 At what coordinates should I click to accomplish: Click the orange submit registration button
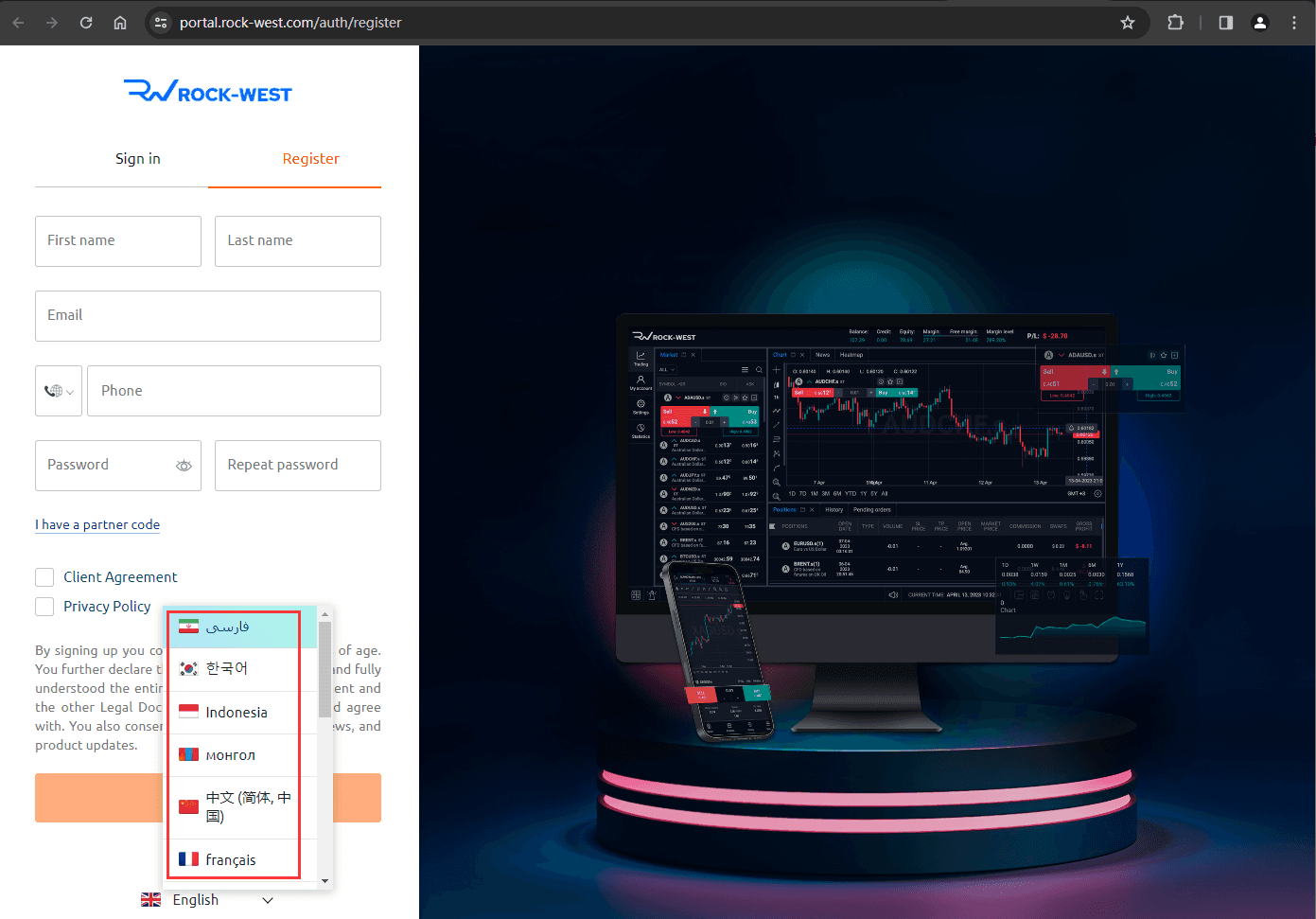click(x=208, y=798)
